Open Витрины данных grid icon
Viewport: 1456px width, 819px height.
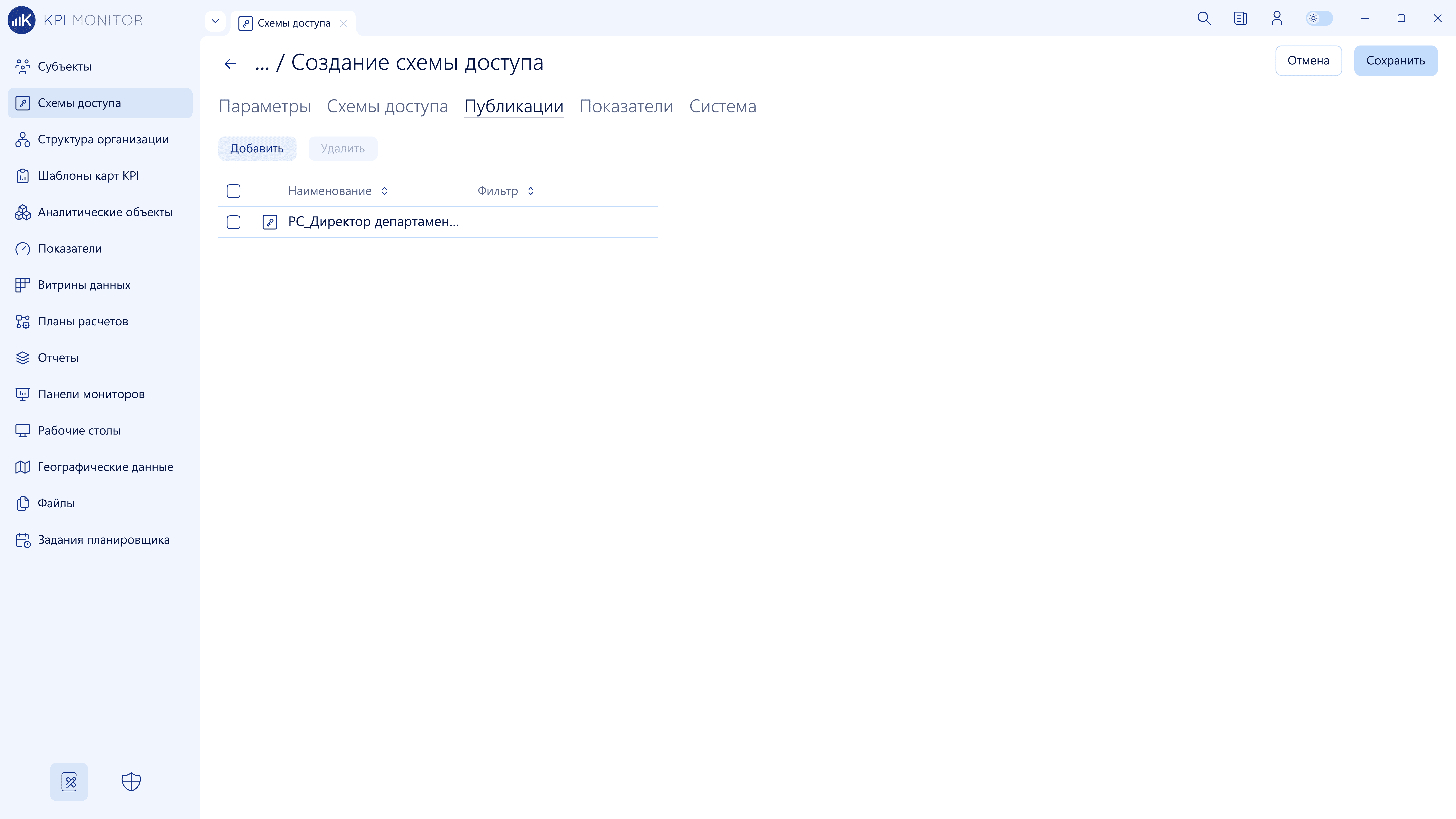click(23, 285)
